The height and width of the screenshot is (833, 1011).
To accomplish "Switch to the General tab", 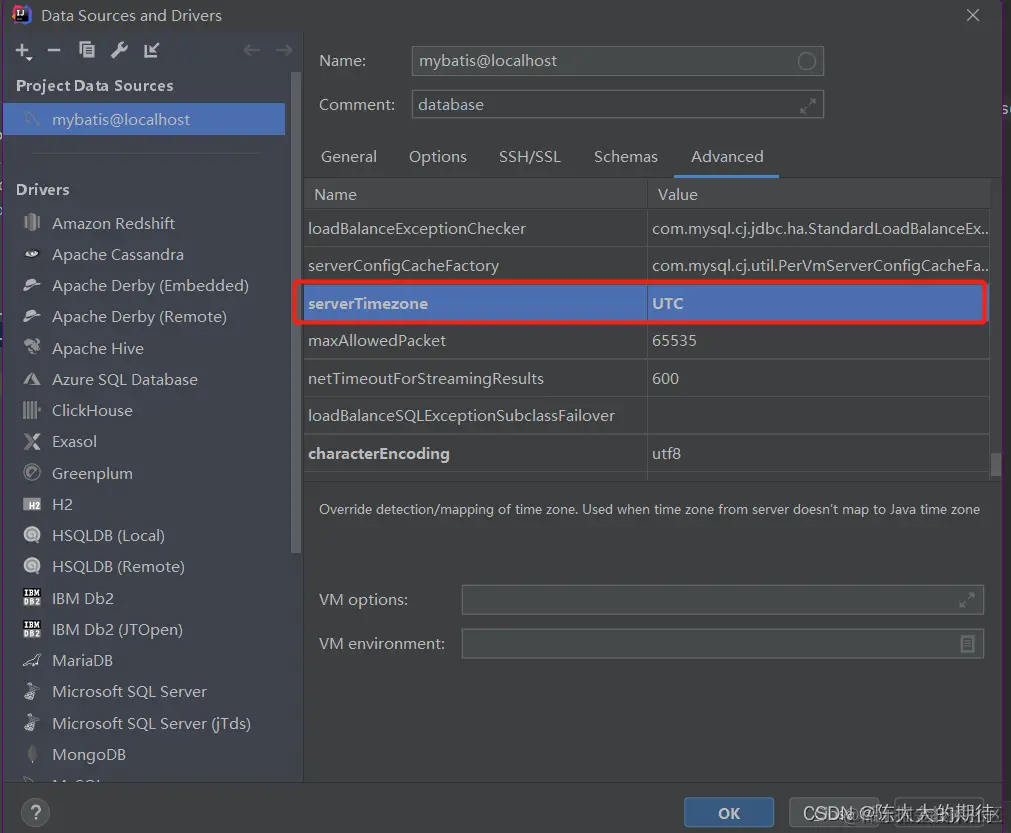I will 349,157.
